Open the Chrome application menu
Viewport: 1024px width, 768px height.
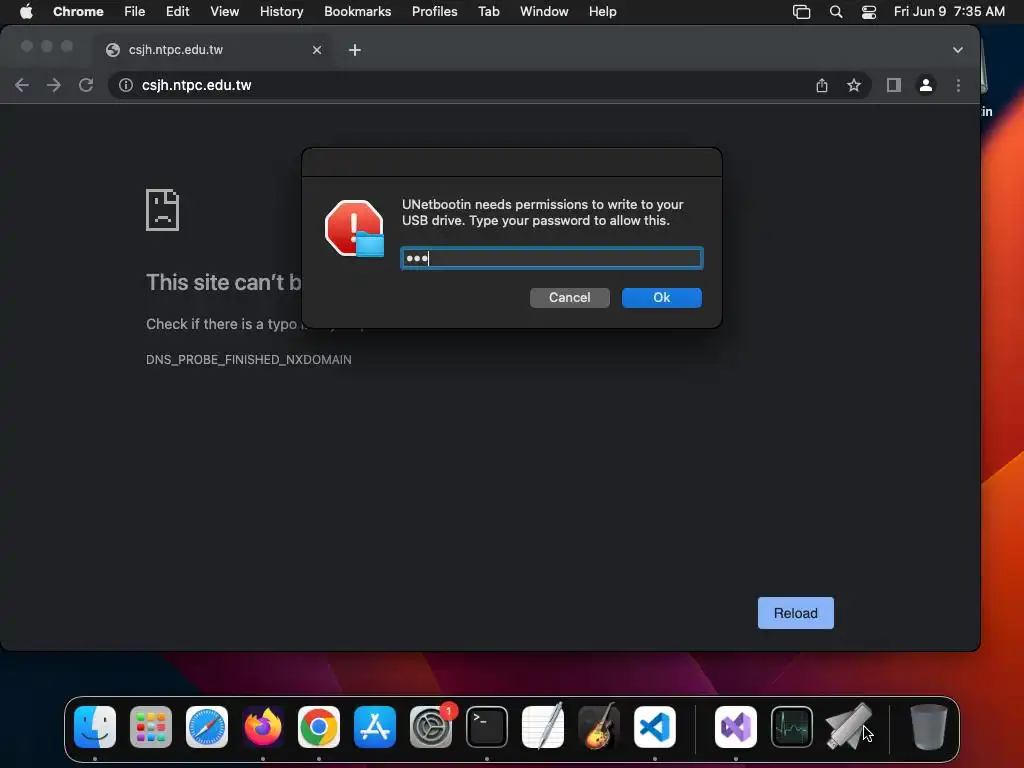tap(78, 11)
